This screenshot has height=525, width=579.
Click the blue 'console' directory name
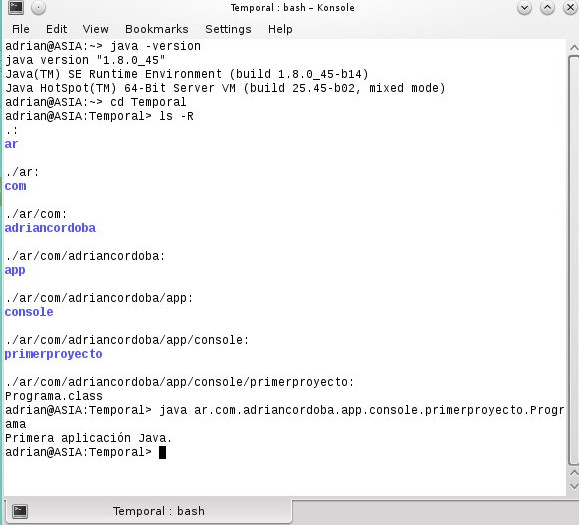point(29,312)
